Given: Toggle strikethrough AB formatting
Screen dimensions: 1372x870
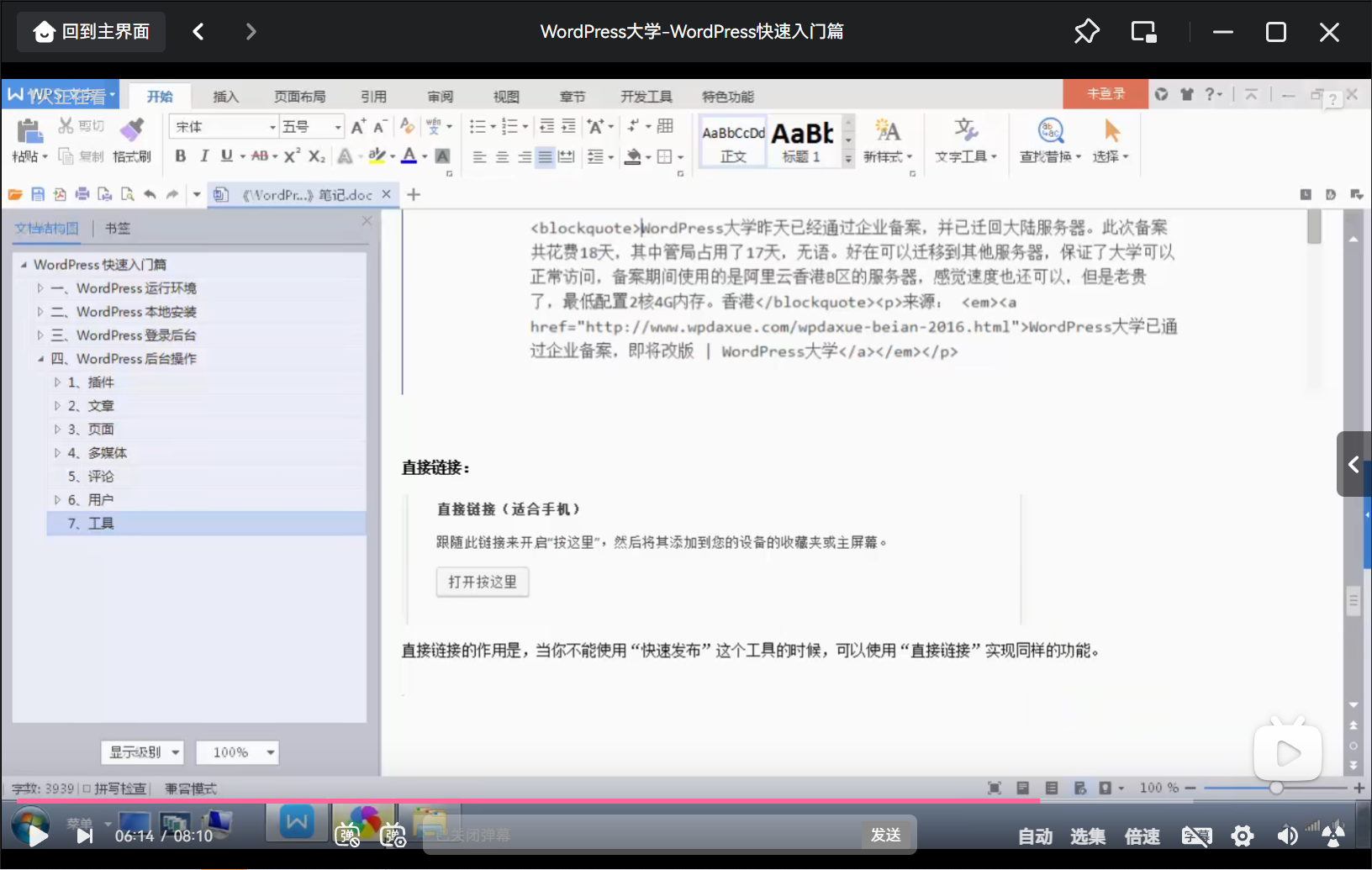Looking at the screenshot, I should pyautogui.click(x=260, y=156).
